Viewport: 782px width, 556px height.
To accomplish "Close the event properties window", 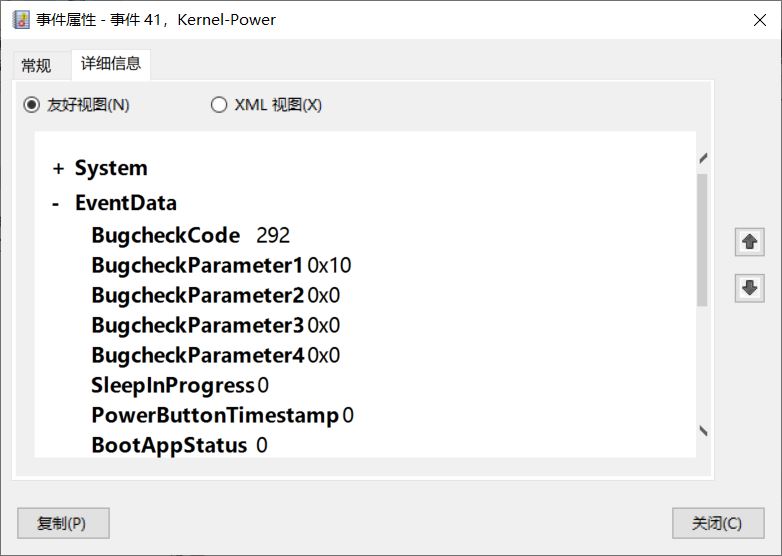I will click(x=760, y=20).
